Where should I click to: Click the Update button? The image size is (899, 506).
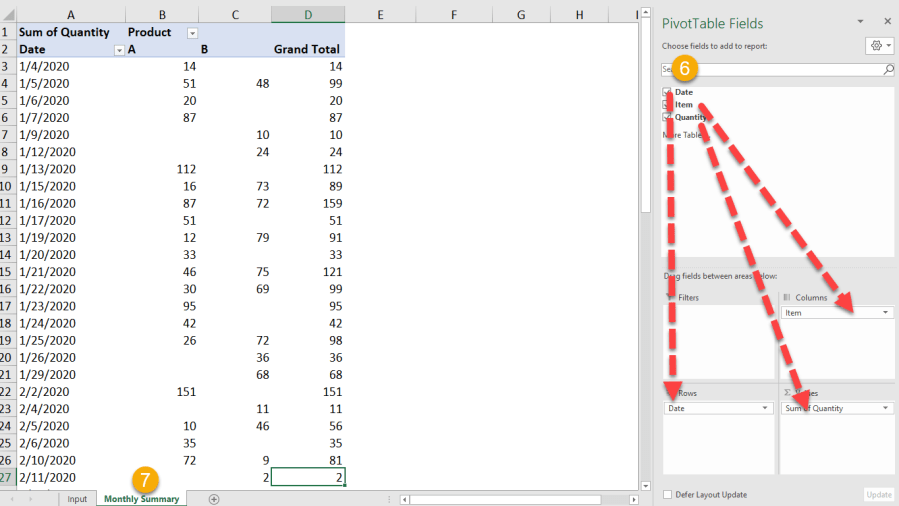[877, 495]
